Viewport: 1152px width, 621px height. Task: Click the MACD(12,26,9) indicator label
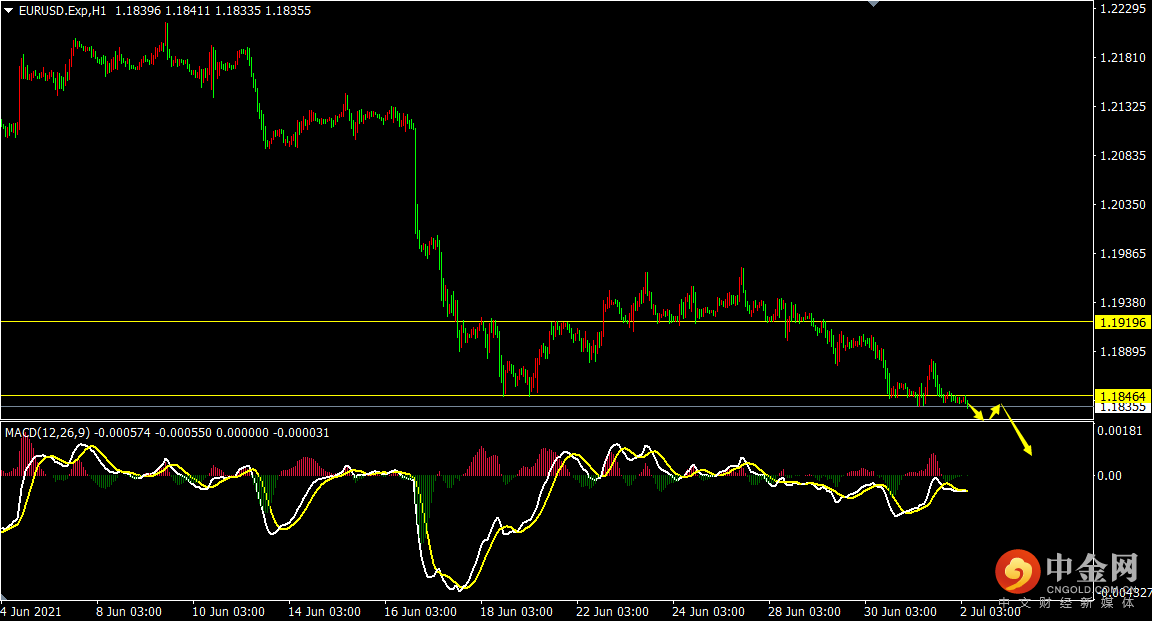coord(48,433)
